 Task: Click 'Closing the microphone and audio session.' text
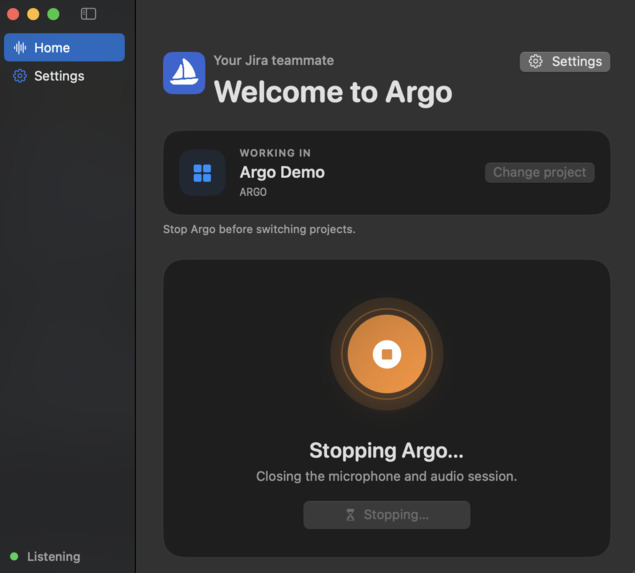tap(386, 476)
